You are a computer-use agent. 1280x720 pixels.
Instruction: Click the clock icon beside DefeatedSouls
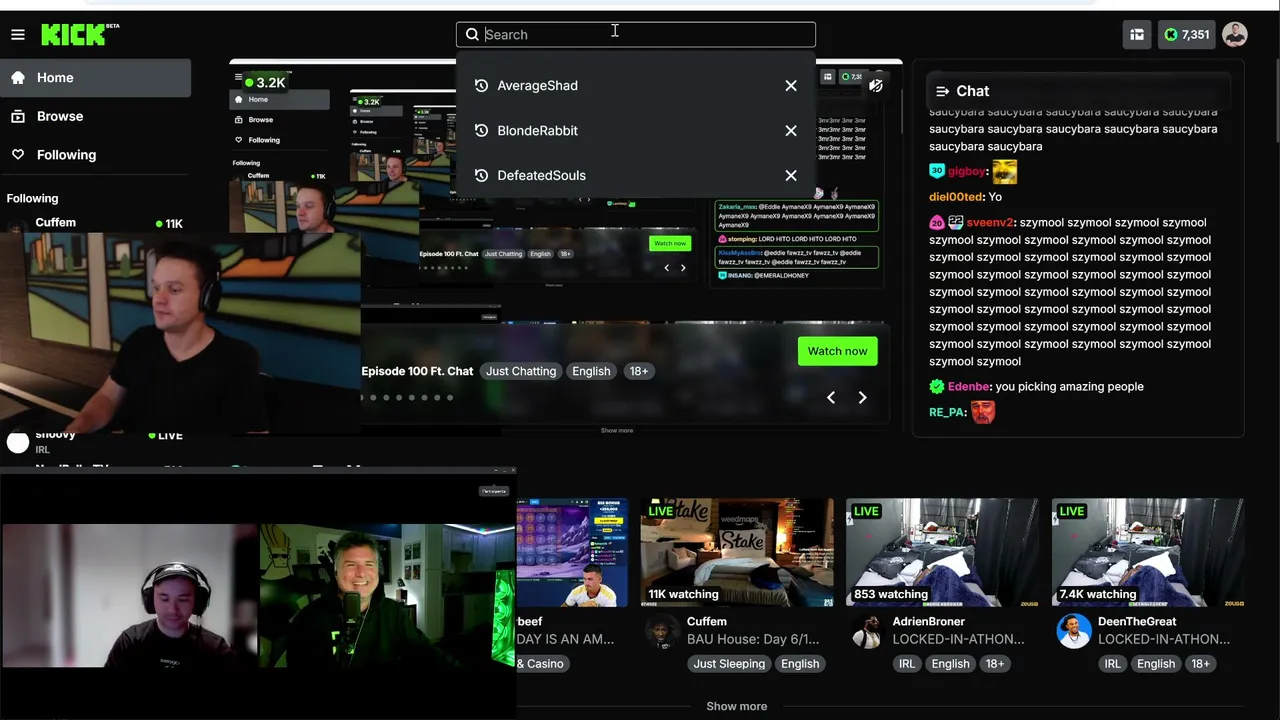click(481, 176)
